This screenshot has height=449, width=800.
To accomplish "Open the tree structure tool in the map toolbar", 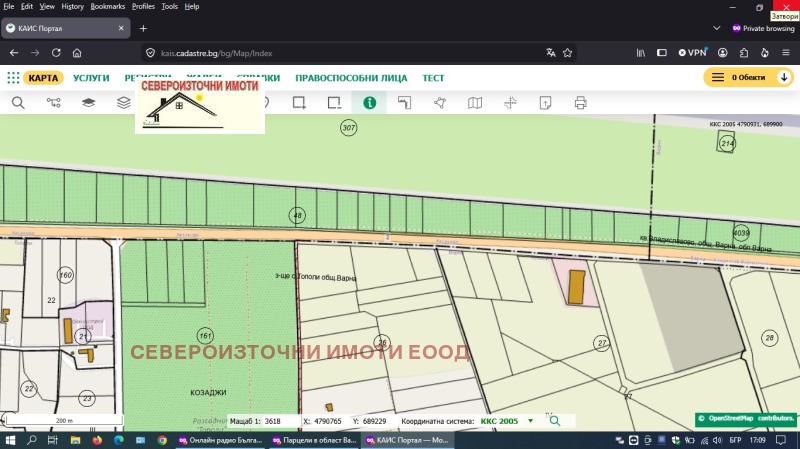I will [x=54, y=103].
